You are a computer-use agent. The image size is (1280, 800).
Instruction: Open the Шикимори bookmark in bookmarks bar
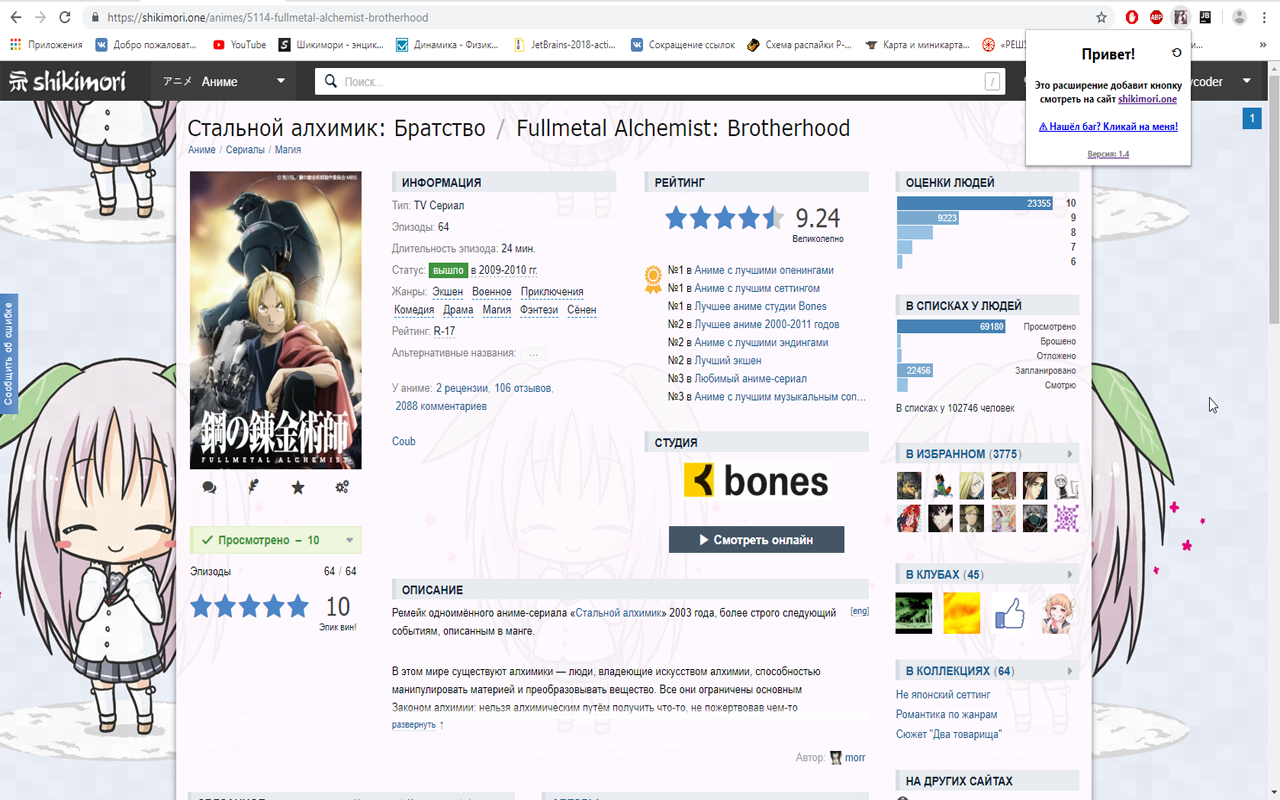click(x=332, y=44)
